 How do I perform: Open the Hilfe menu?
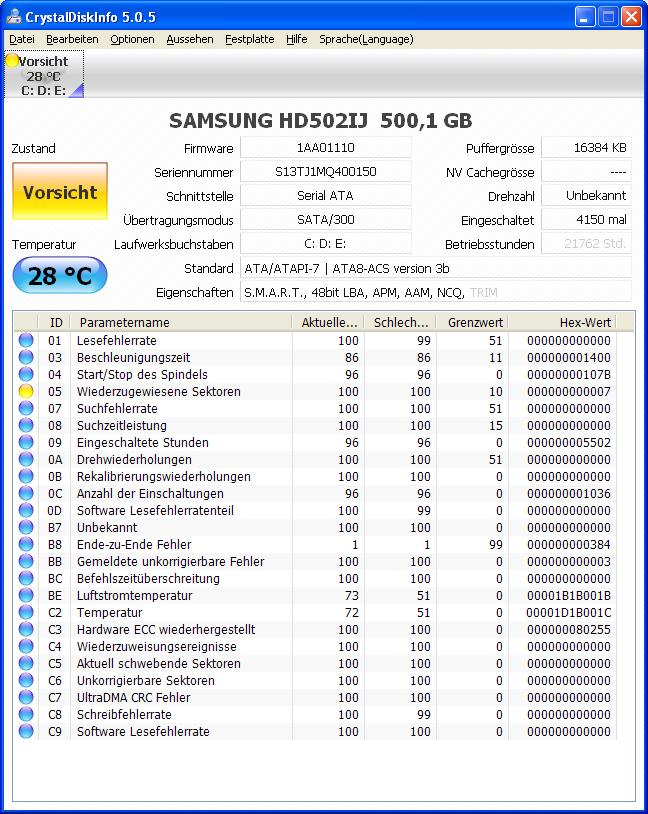(x=296, y=39)
